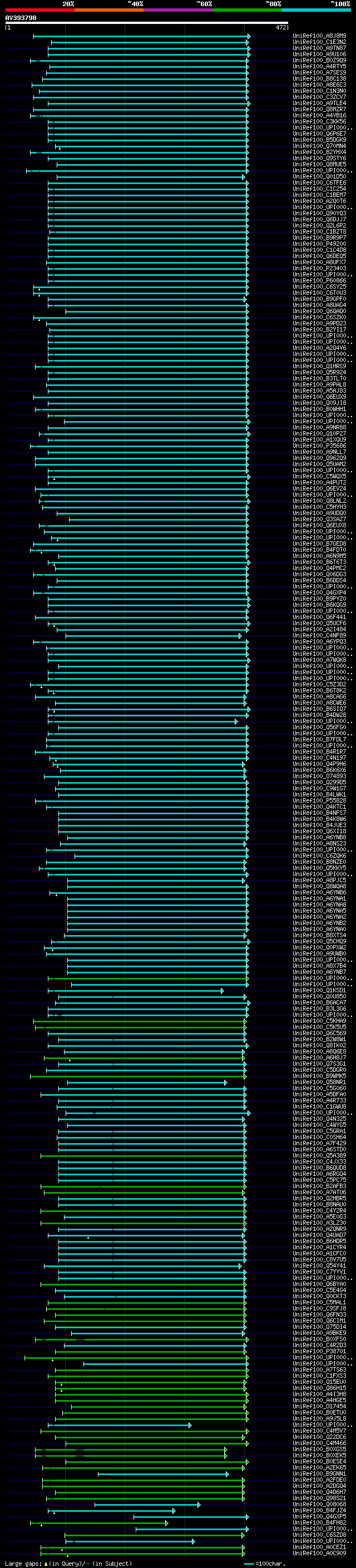The height and width of the screenshot is (1568, 356).
Task: Open hit UniRef100_A9TN87
Action: [x=319, y=48]
